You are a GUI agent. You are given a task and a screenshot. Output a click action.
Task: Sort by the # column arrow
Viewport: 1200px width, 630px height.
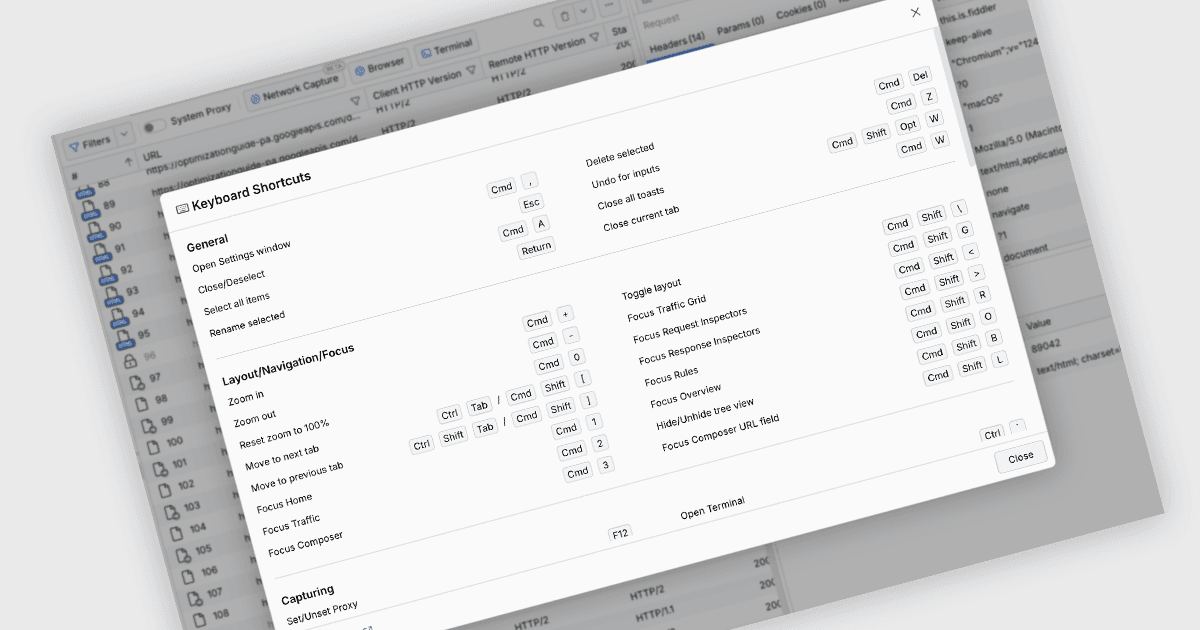pos(128,162)
